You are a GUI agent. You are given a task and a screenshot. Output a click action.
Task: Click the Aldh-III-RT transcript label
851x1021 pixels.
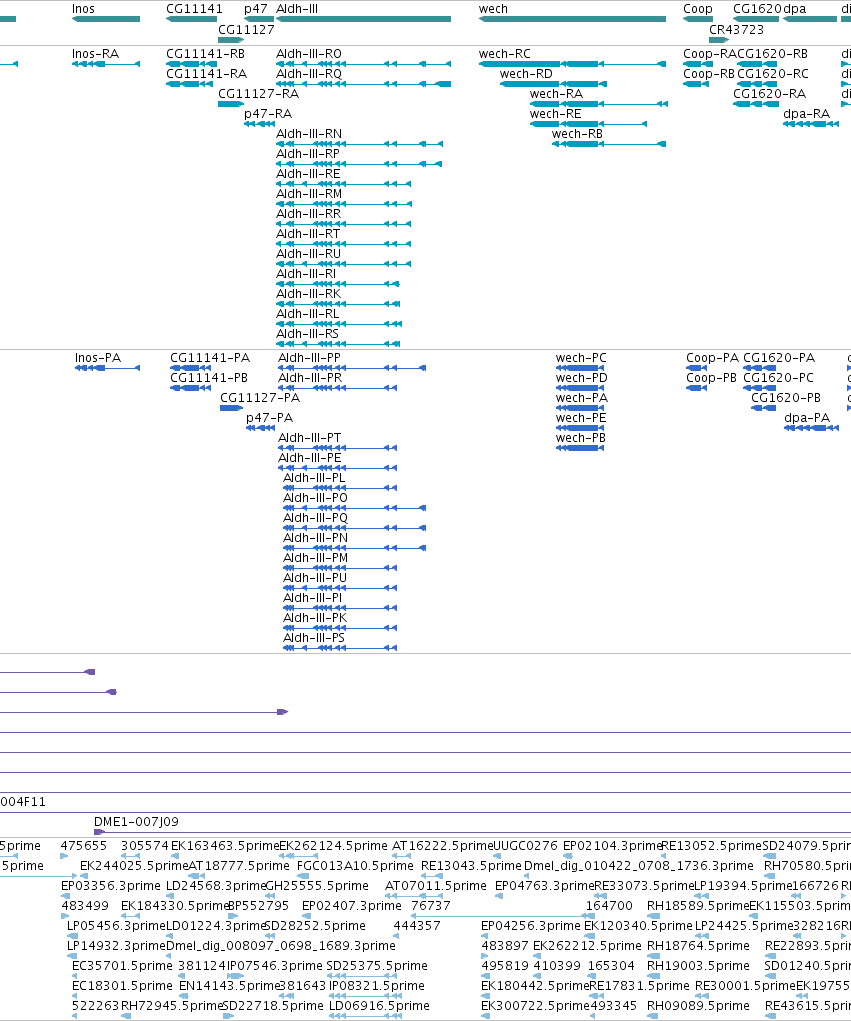point(307,234)
